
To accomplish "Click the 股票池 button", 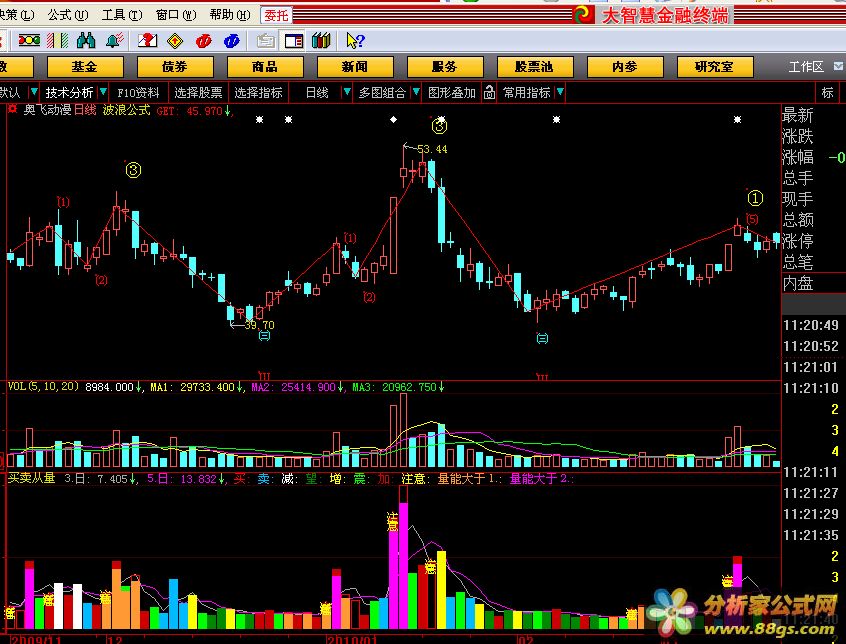I will [534, 67].
